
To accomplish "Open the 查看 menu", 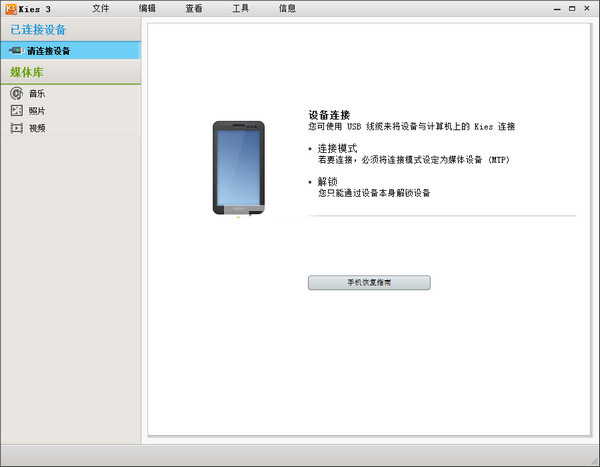I will point(194,8).
